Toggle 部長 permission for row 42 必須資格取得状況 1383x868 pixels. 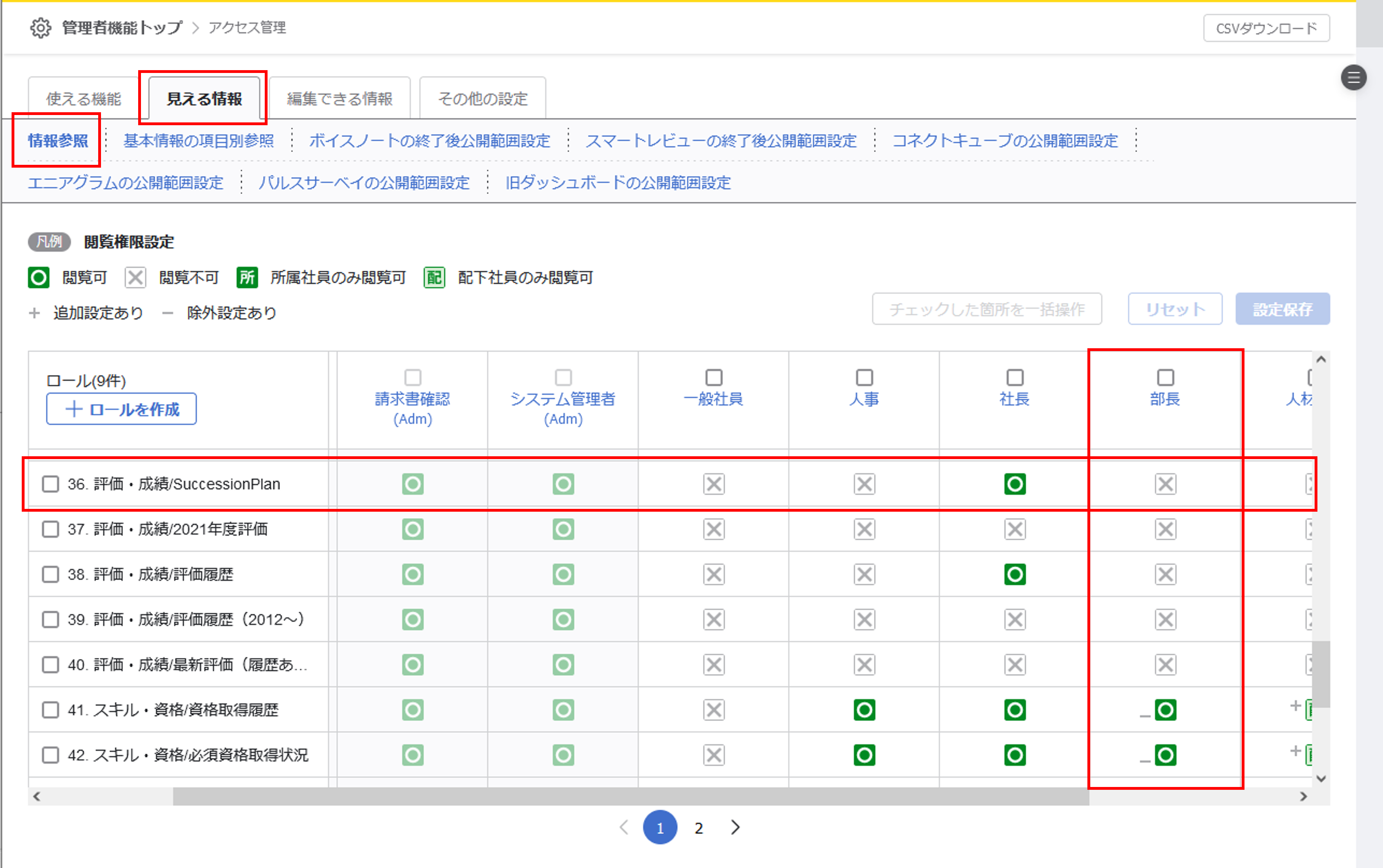[1165, 755]
